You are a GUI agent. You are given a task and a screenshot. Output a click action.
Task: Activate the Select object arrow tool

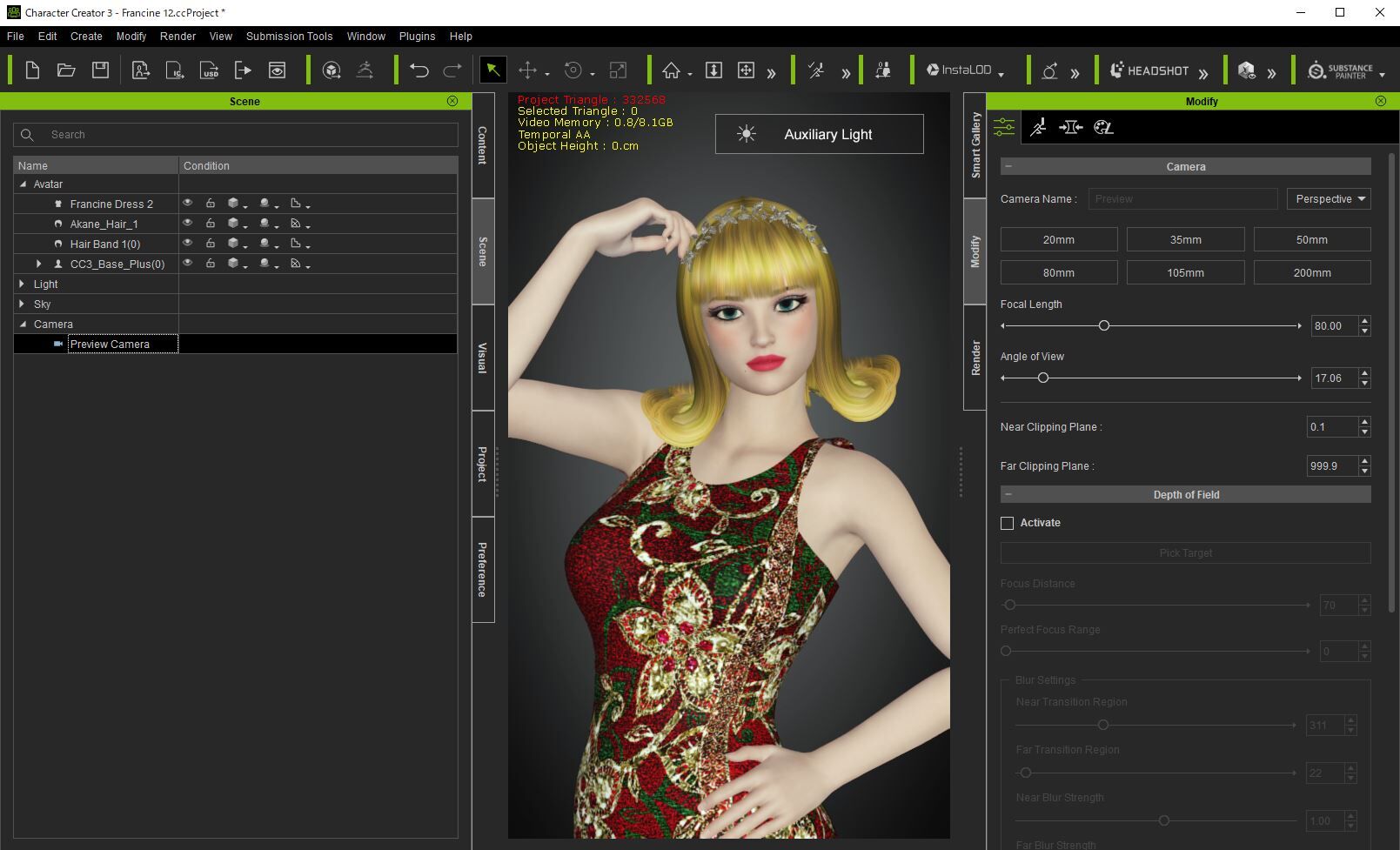pyautogui.click(x=492, y=70)
